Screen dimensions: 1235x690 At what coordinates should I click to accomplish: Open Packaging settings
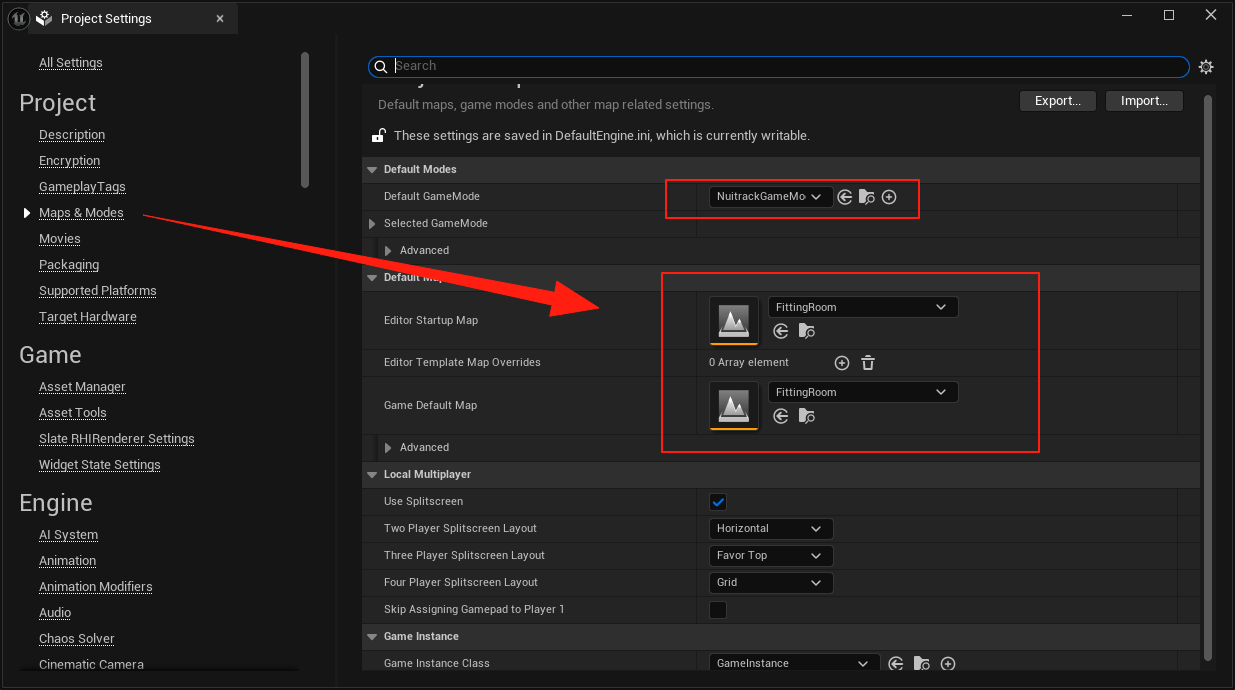click(x=69, y=265)
